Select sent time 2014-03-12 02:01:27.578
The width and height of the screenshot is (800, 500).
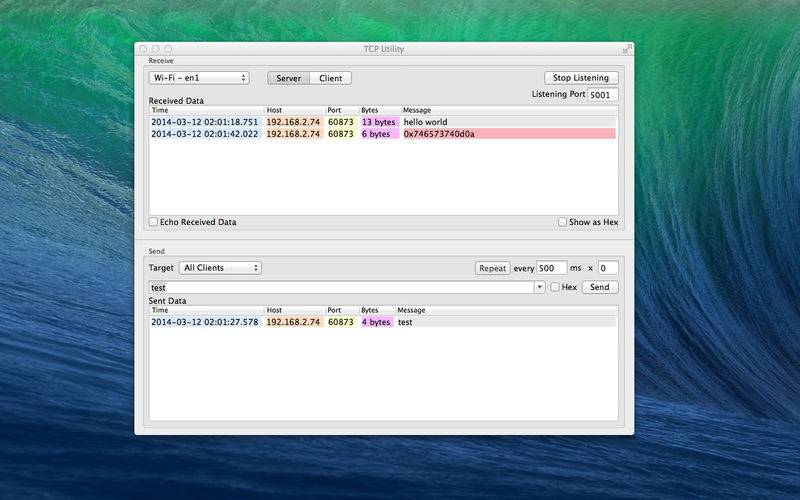coord(205,322)
